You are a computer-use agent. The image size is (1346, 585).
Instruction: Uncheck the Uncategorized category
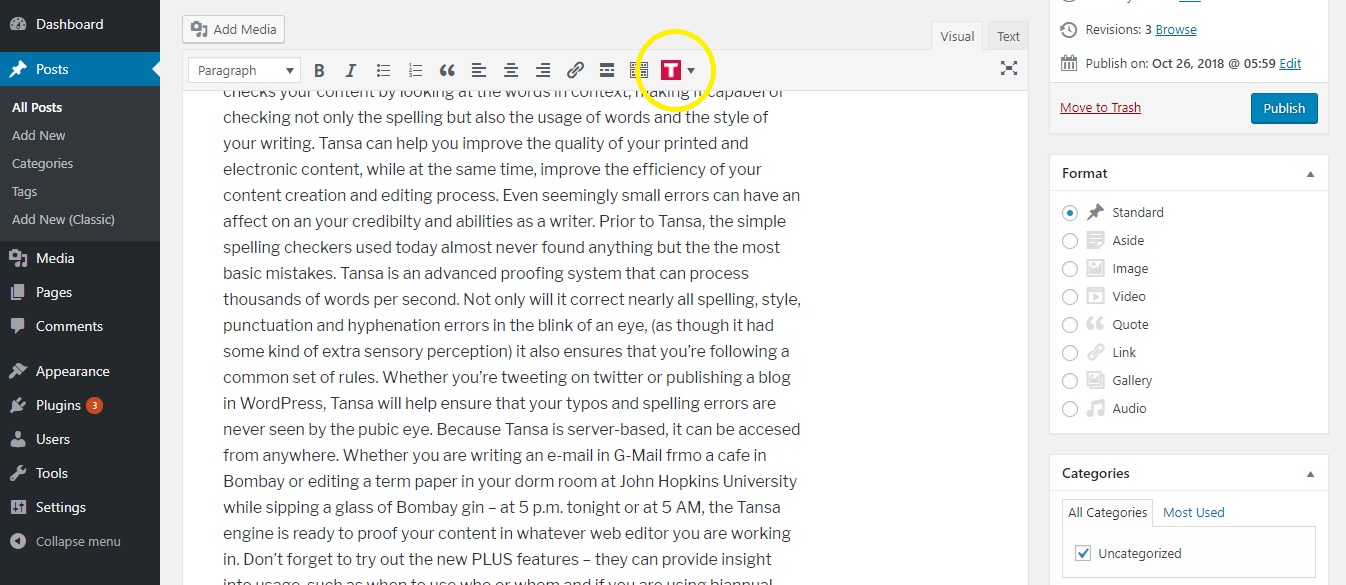coord(1083,553)
